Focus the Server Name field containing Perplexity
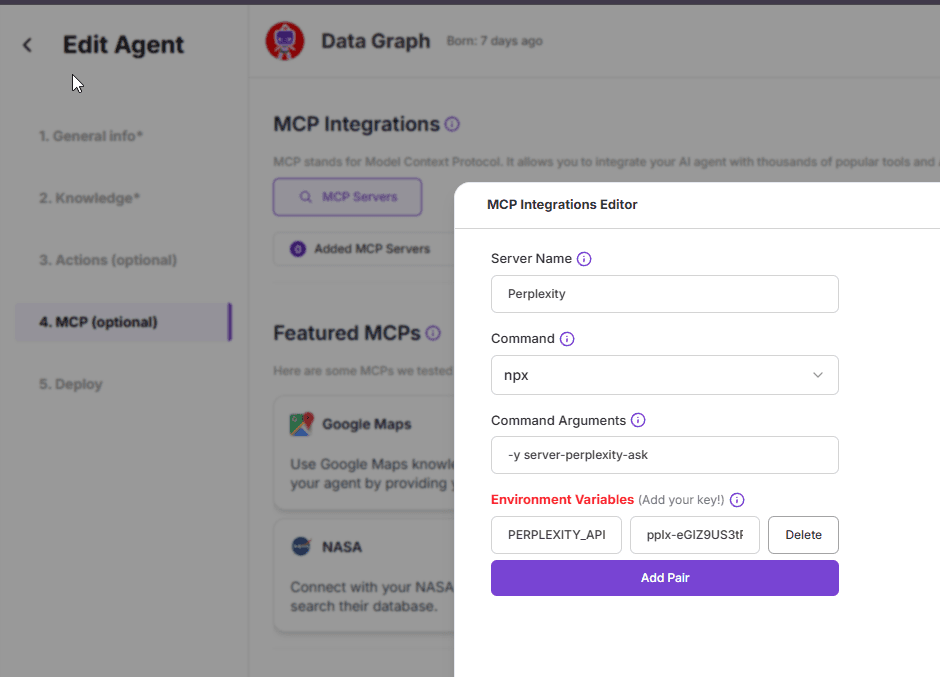 click(x=664, y=294)
